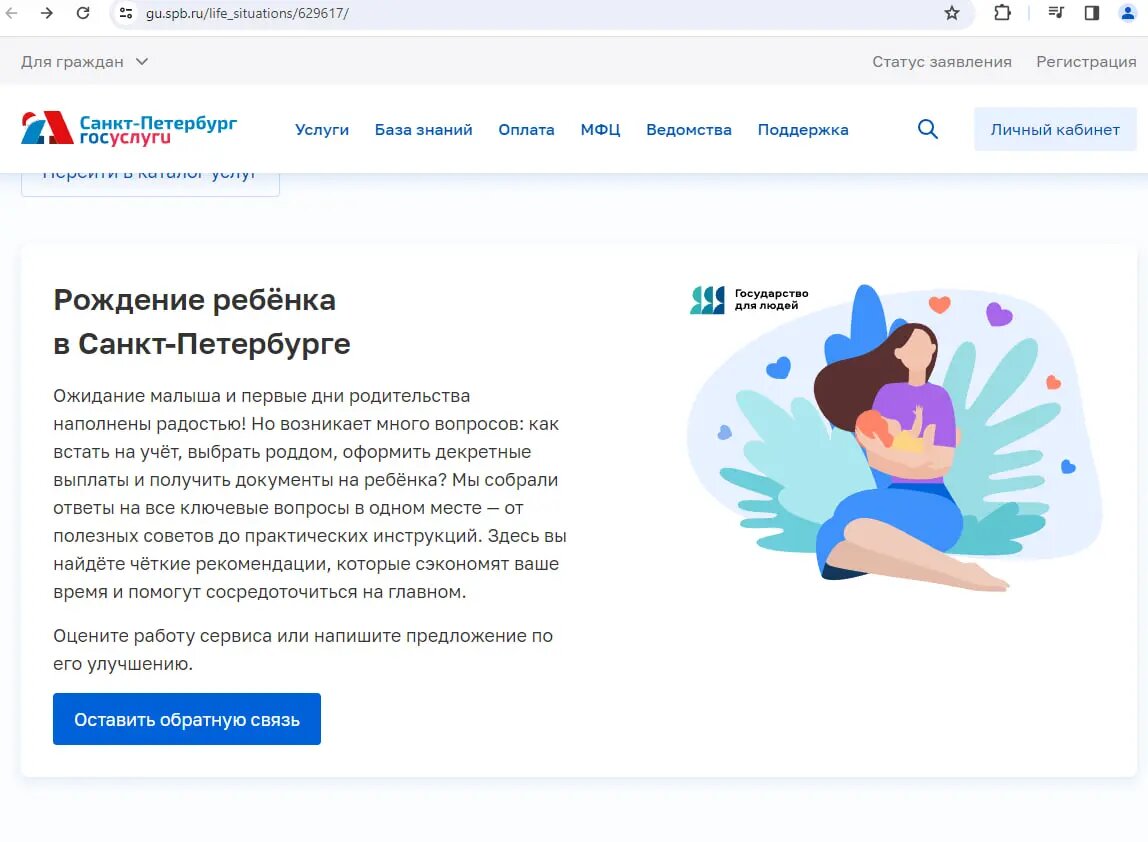Image resolution: width=1148 pixels, height=842 pixels.
Task: Open the media control playlist icon
Action: pos(1056,12)
